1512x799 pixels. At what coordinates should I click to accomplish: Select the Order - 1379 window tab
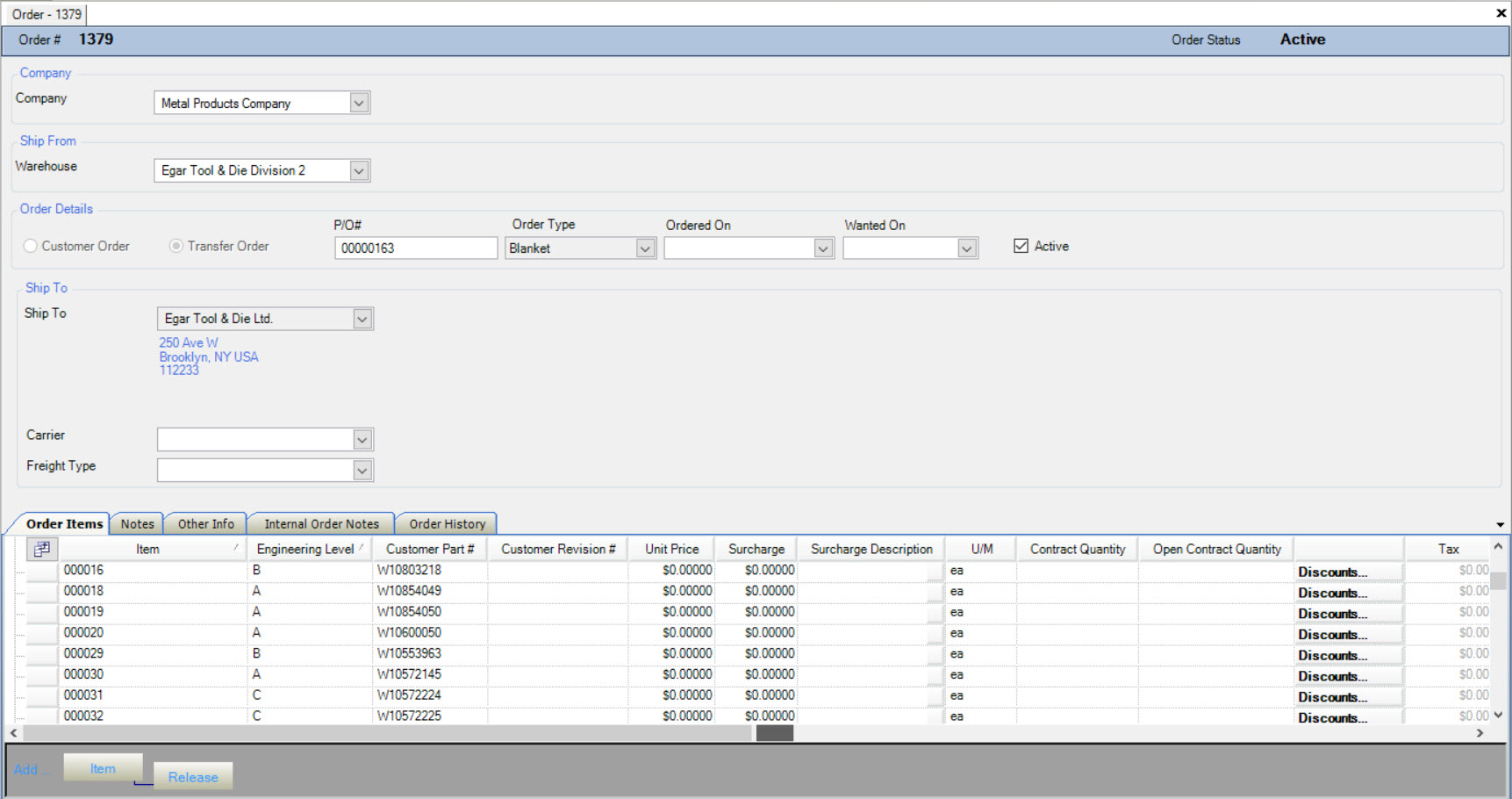pos(47,14)
